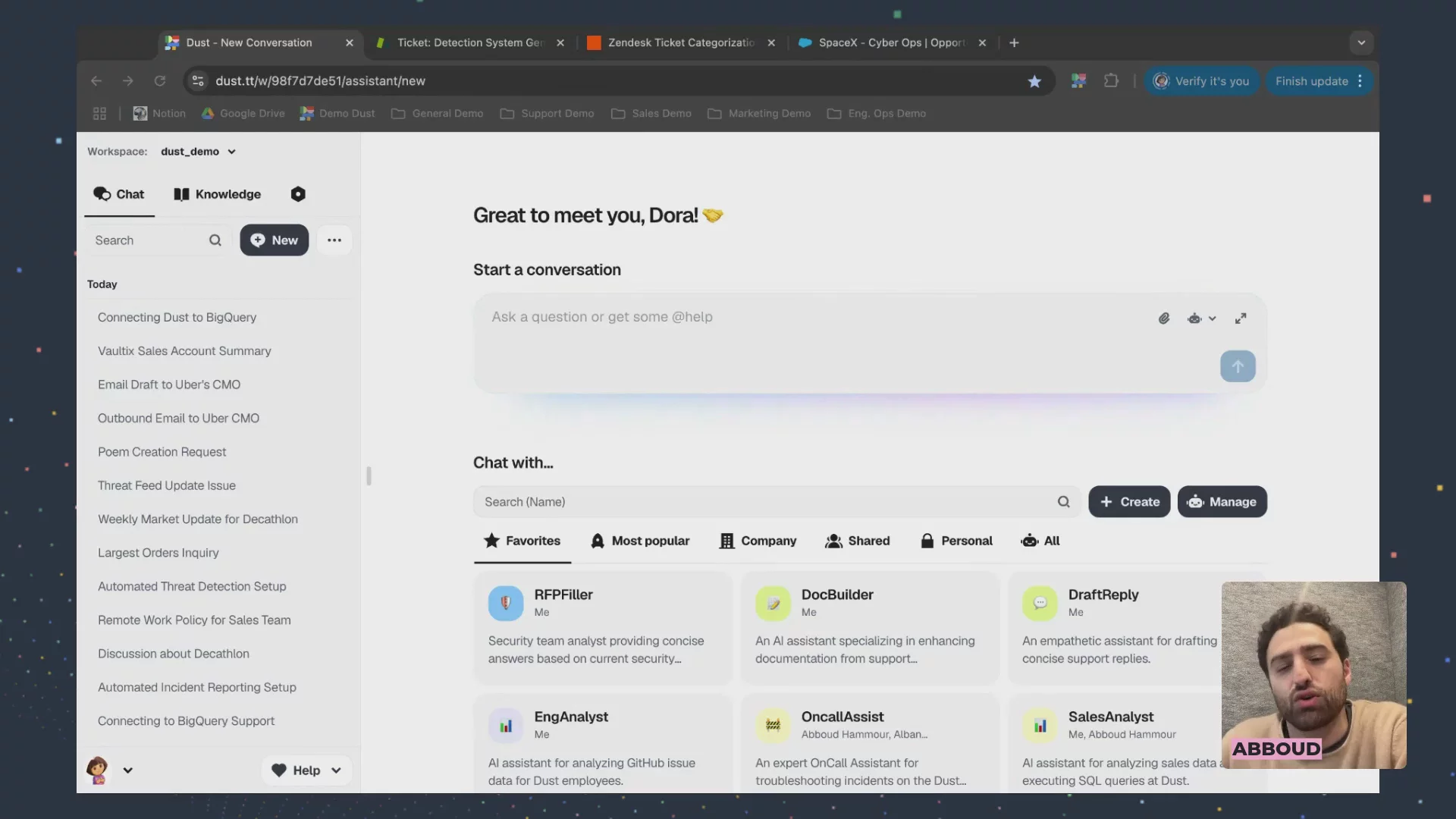The height and width of the screenshot is (819, 1456).
Task: Switch to the Ticket: Detection System browser tab
Action: tap(470, 43)
